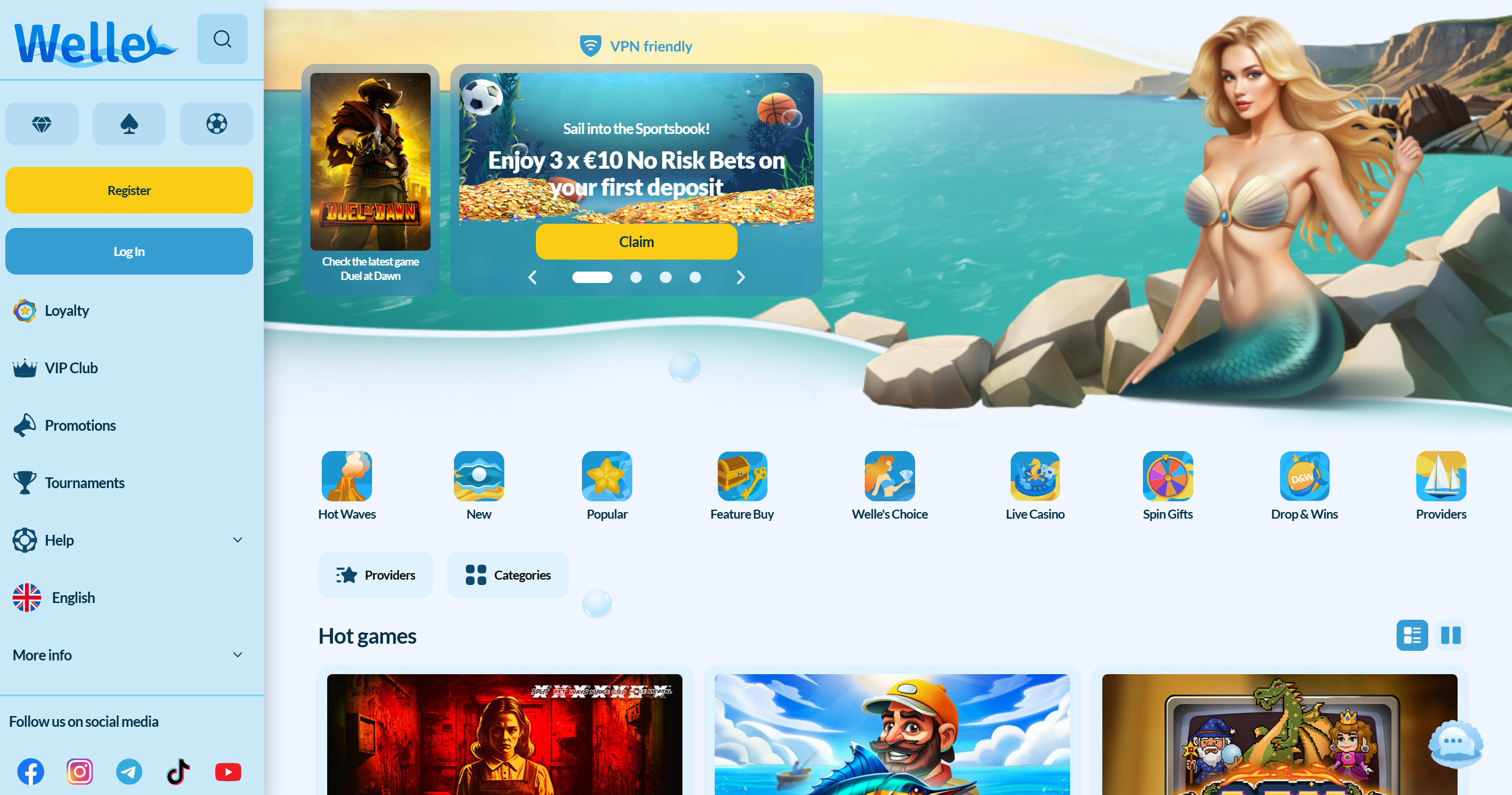Expand the More info section
This screenshot has width=1512, height=795.
click(129, 655)
